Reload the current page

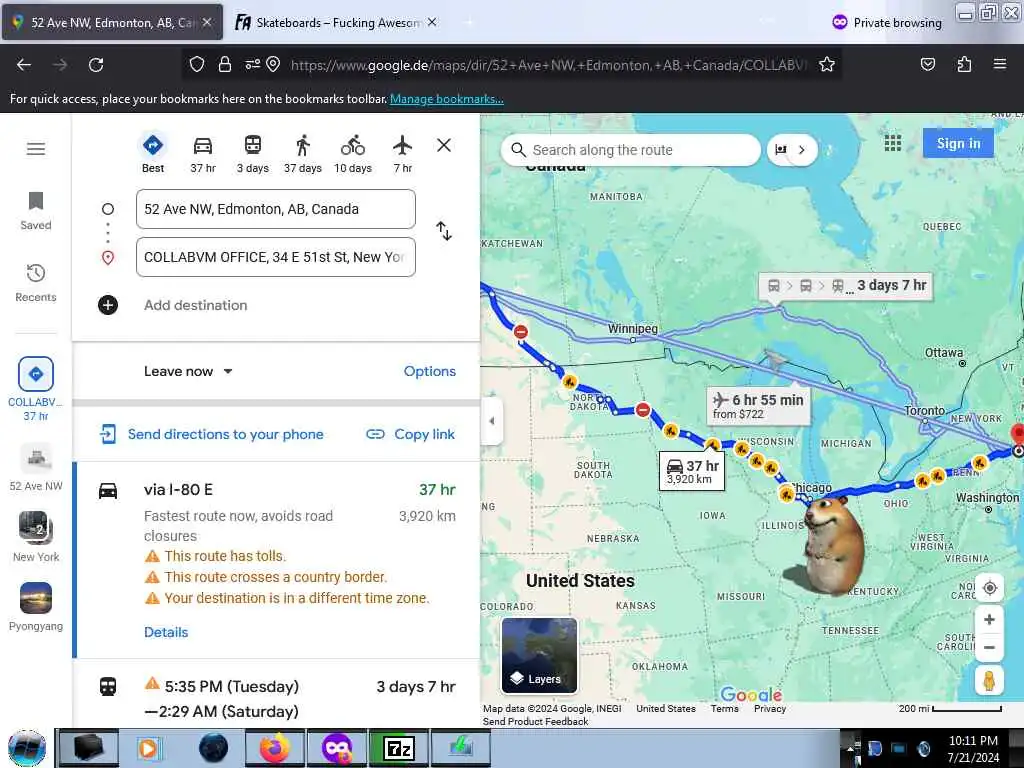(x=96, y=65)
